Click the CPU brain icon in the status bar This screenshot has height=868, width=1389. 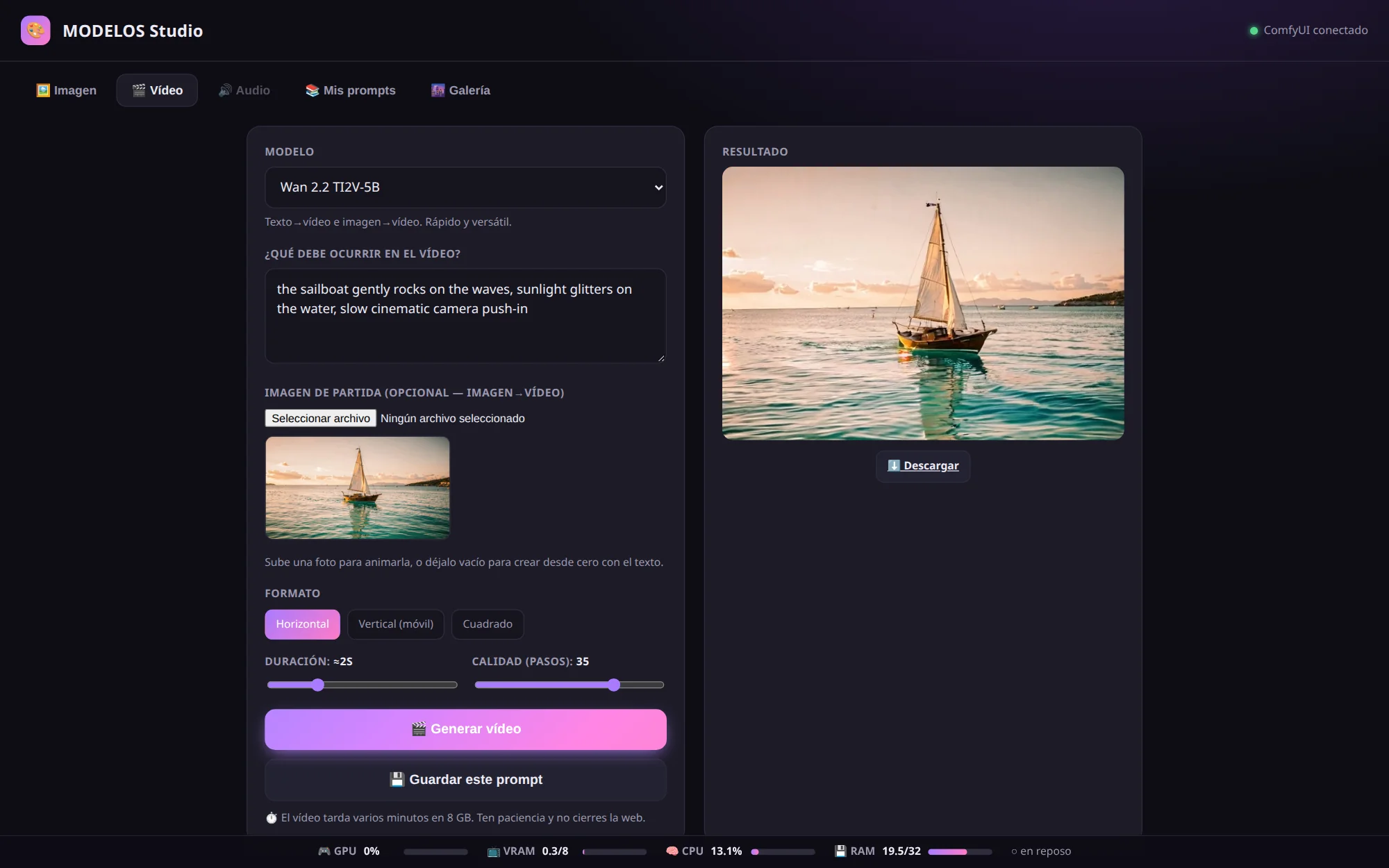(672, 851)
